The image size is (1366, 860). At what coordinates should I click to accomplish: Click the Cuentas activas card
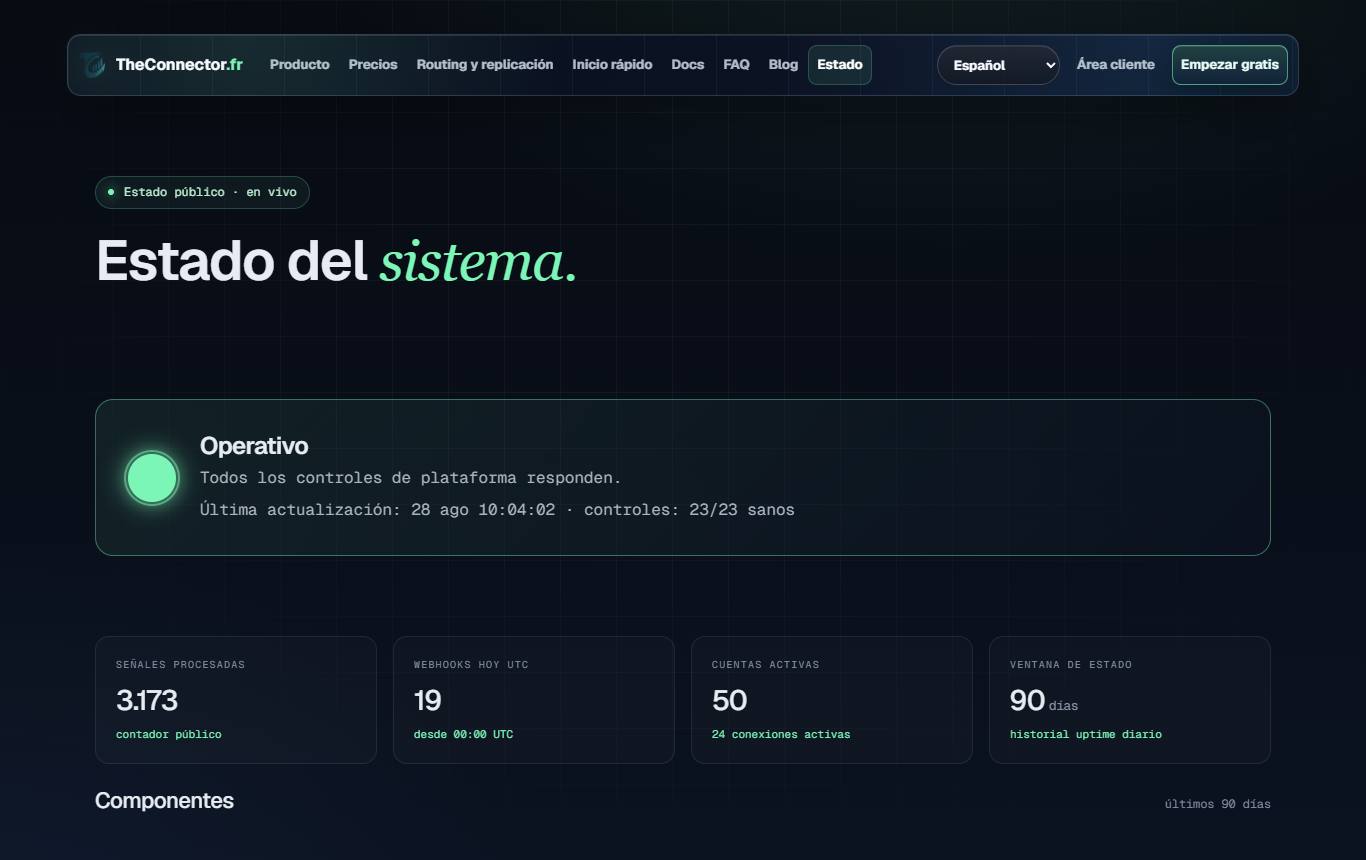tap(832, 700)
